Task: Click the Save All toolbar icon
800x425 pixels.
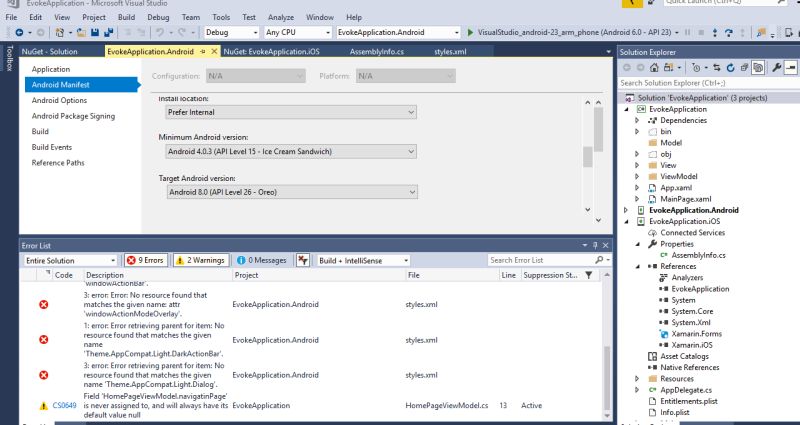Action: (108, 32)
